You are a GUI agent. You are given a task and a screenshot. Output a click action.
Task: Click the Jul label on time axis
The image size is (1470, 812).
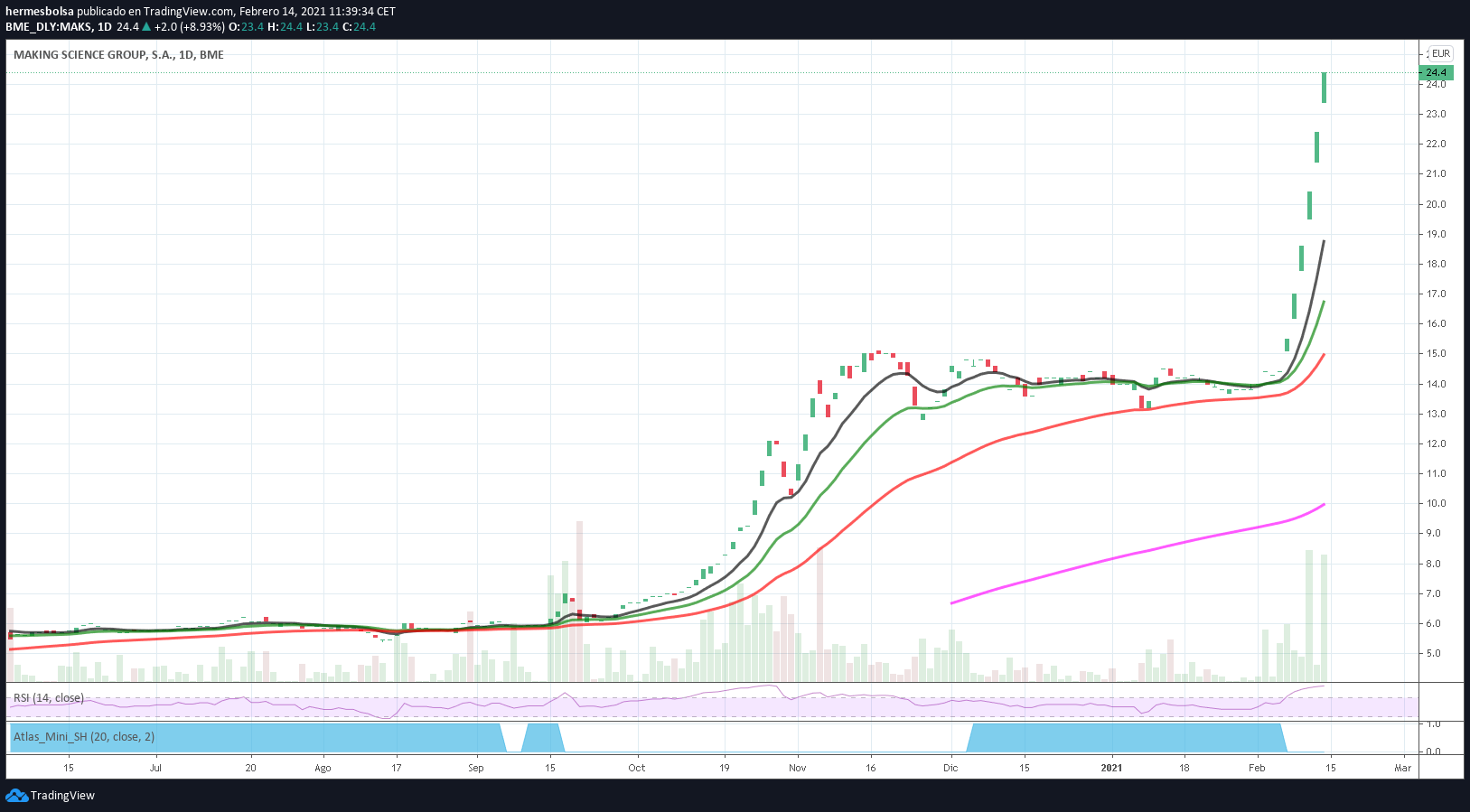[x=155, y=768]
